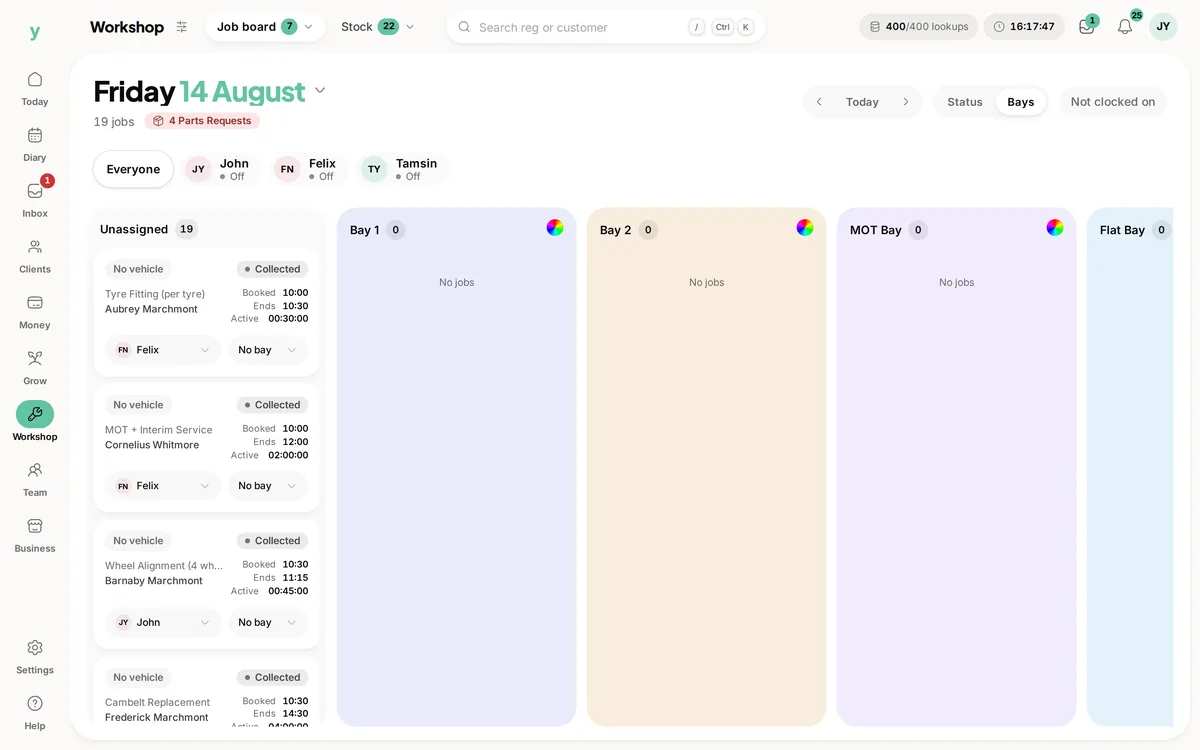
Task: Click the Today button
Action: [x=862, y=102]
